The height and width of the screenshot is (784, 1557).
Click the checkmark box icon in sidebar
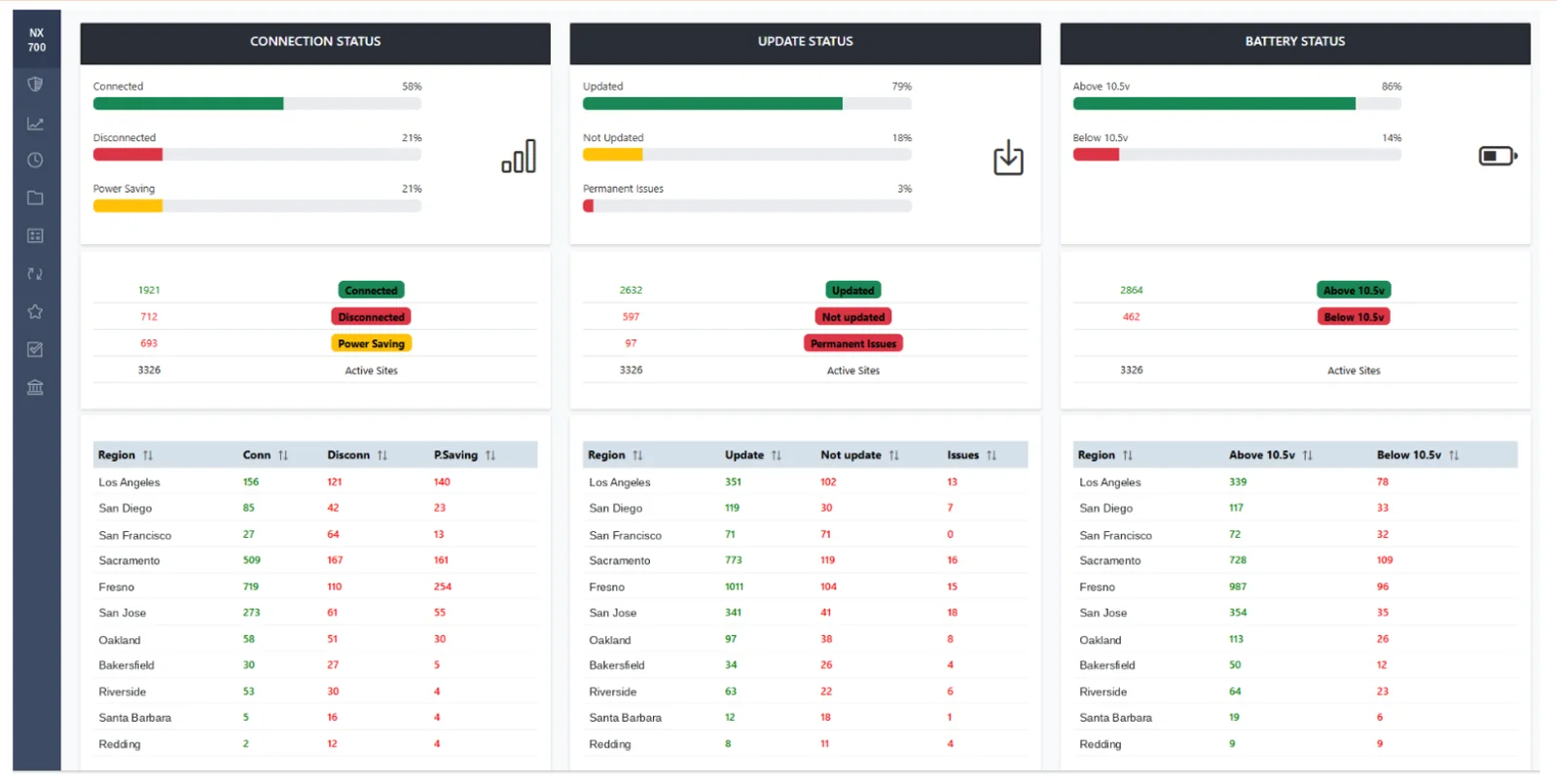(x=35, y=350)
